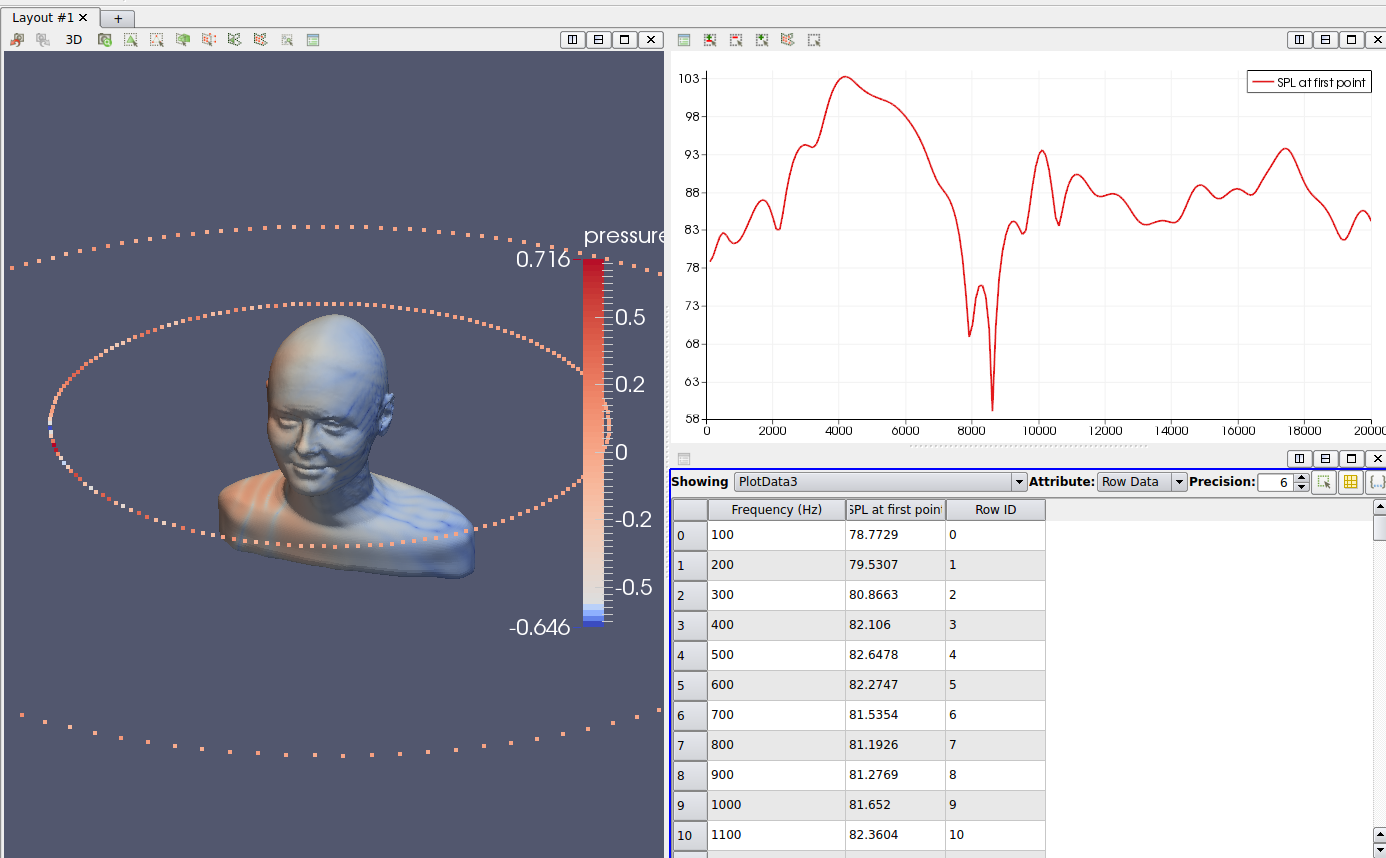Decrease the Precision value with down arrow
The height and width of the screenshot is (858, 1386).
pos(1301,487)
